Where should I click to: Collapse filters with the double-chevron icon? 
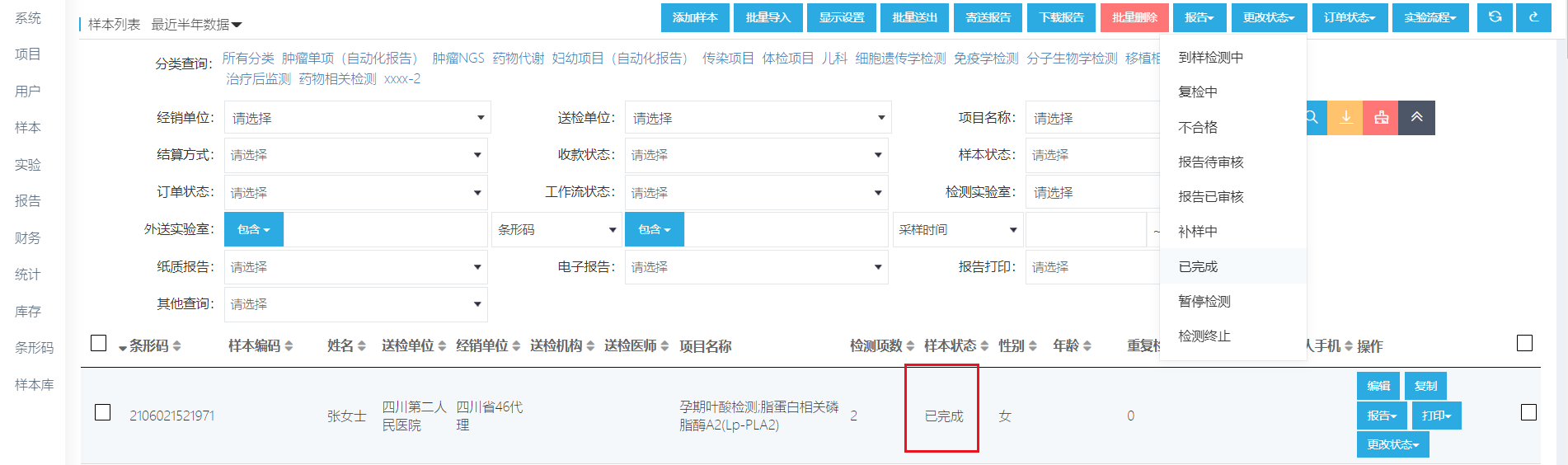tap(1416, 118)
